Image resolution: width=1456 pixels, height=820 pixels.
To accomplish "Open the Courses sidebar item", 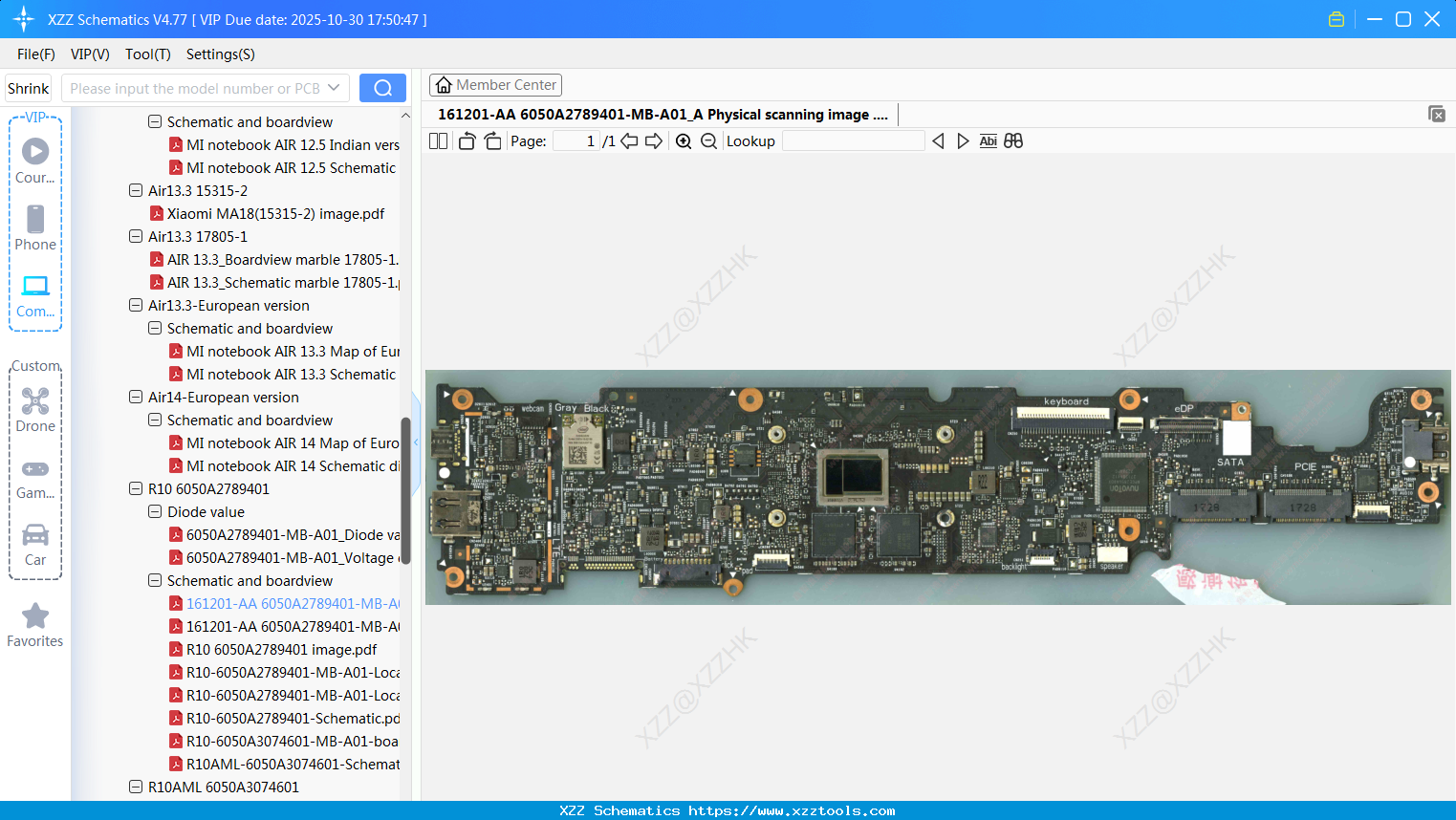I will pyautogui.click(x=35, y=159).
